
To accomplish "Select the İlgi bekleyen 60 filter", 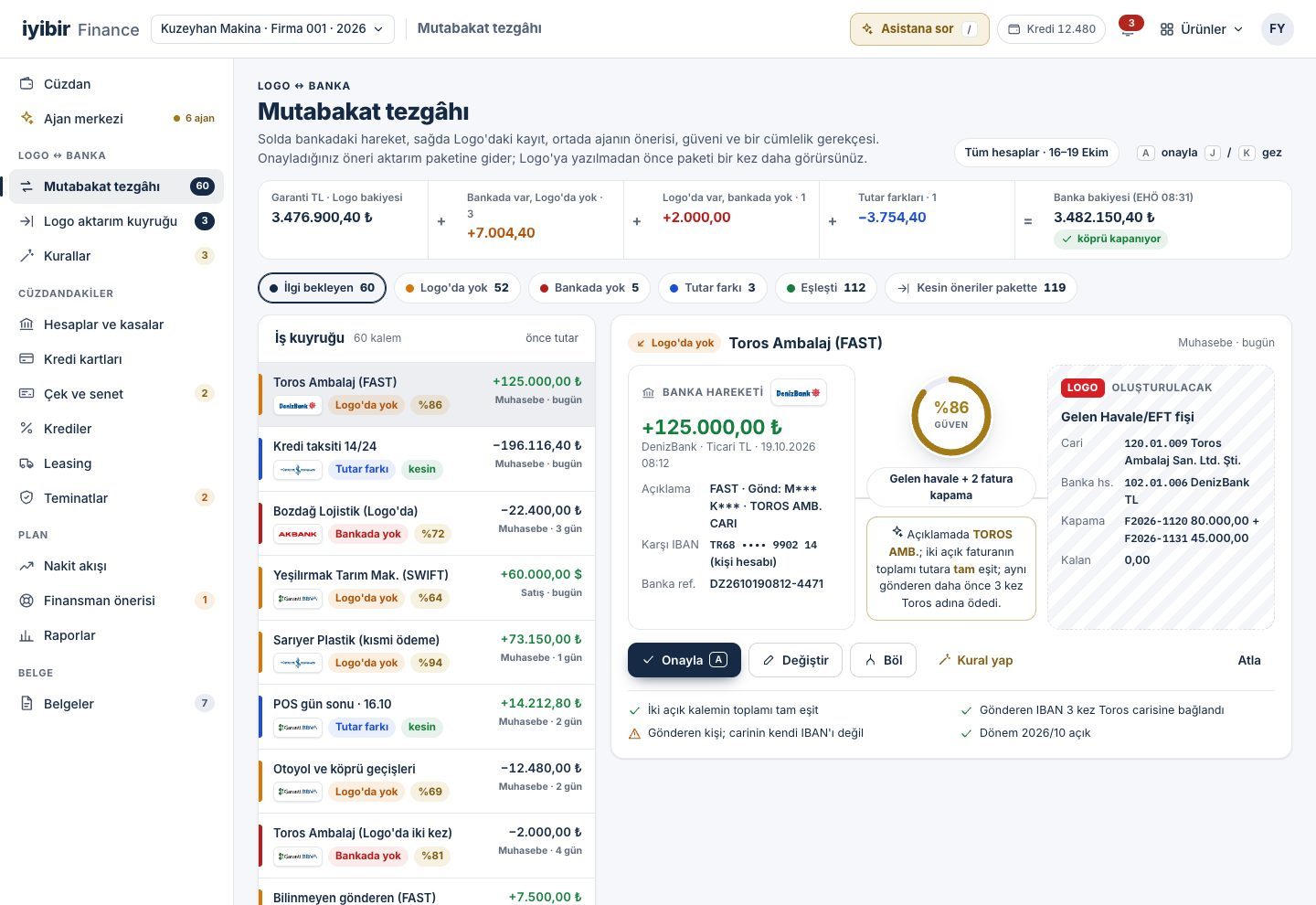I will [x=322, y=288].
